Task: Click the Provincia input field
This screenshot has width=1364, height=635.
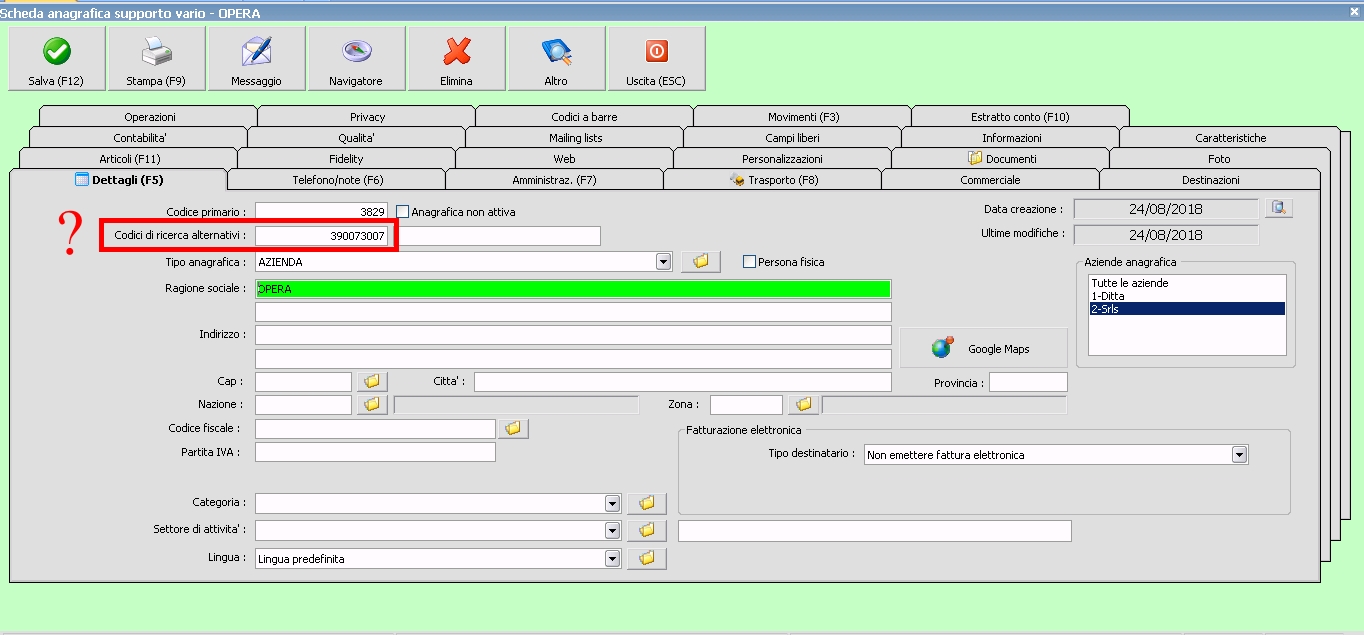Action: tap(1028, 382)
